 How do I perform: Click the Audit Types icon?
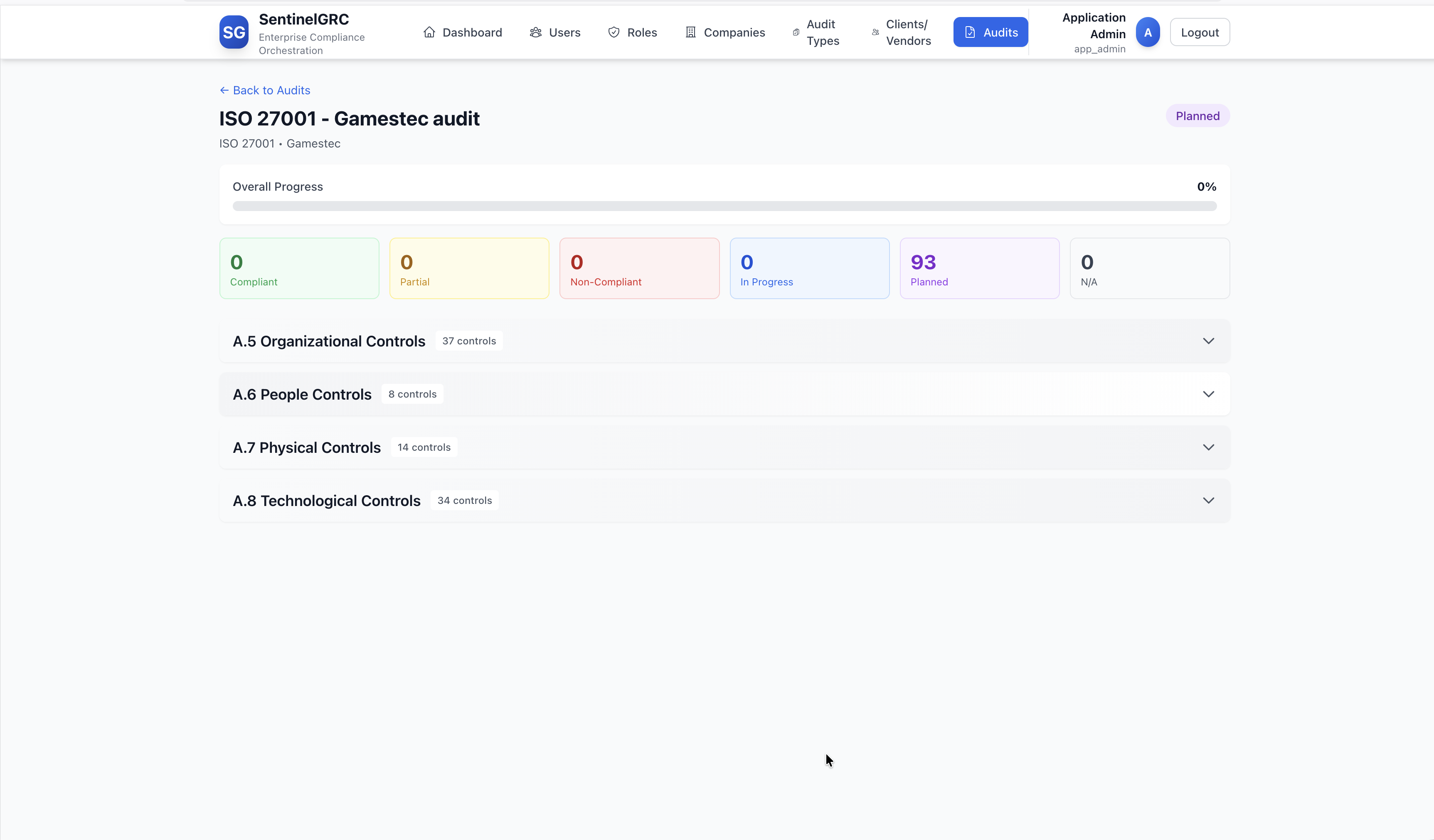tap(796, 32)
